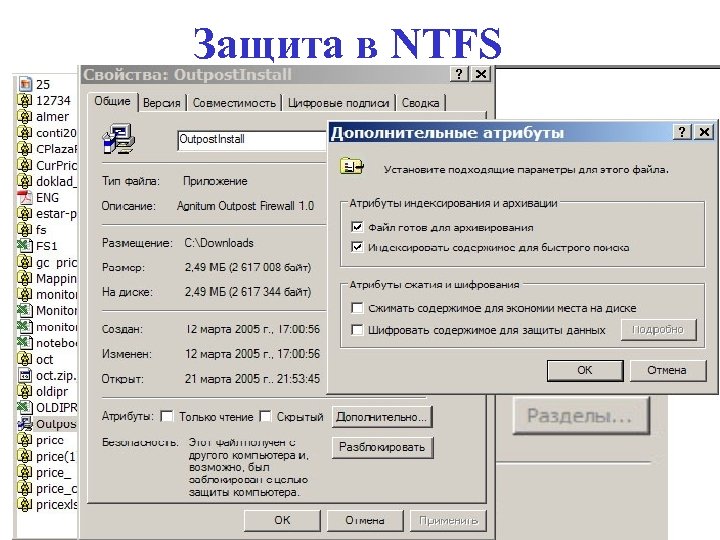Screen dimensions: 720x540
Task: Click the Подробно button
Action: (658, 330)
